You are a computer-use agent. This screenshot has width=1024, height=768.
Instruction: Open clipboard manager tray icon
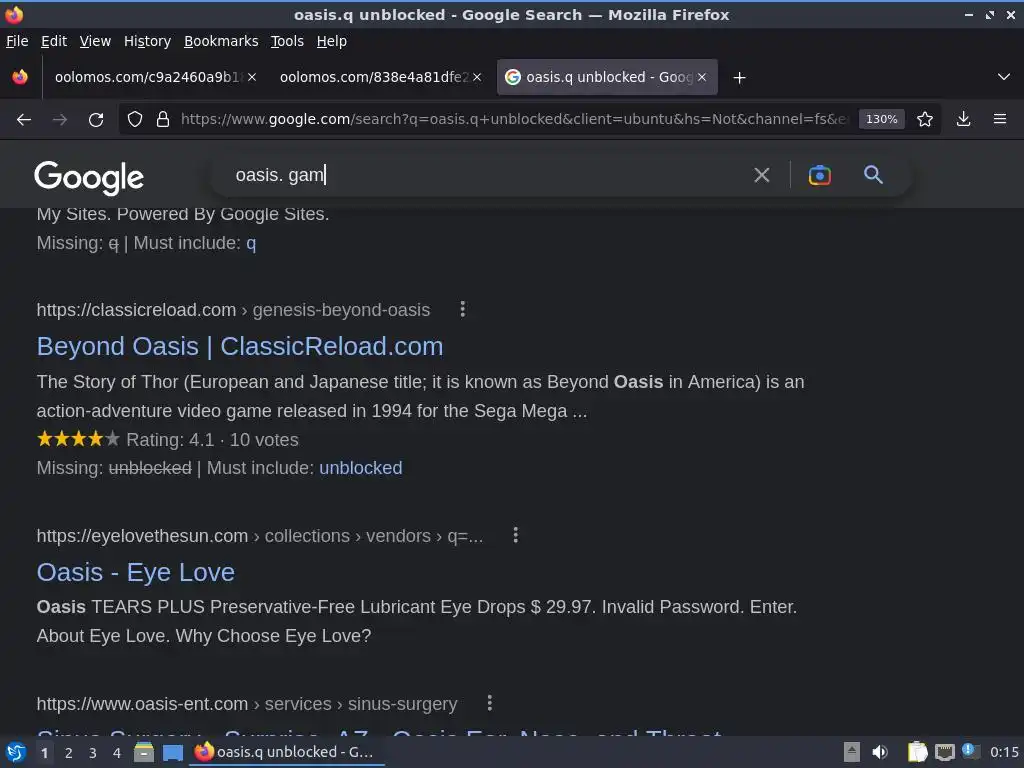point(917,752)
